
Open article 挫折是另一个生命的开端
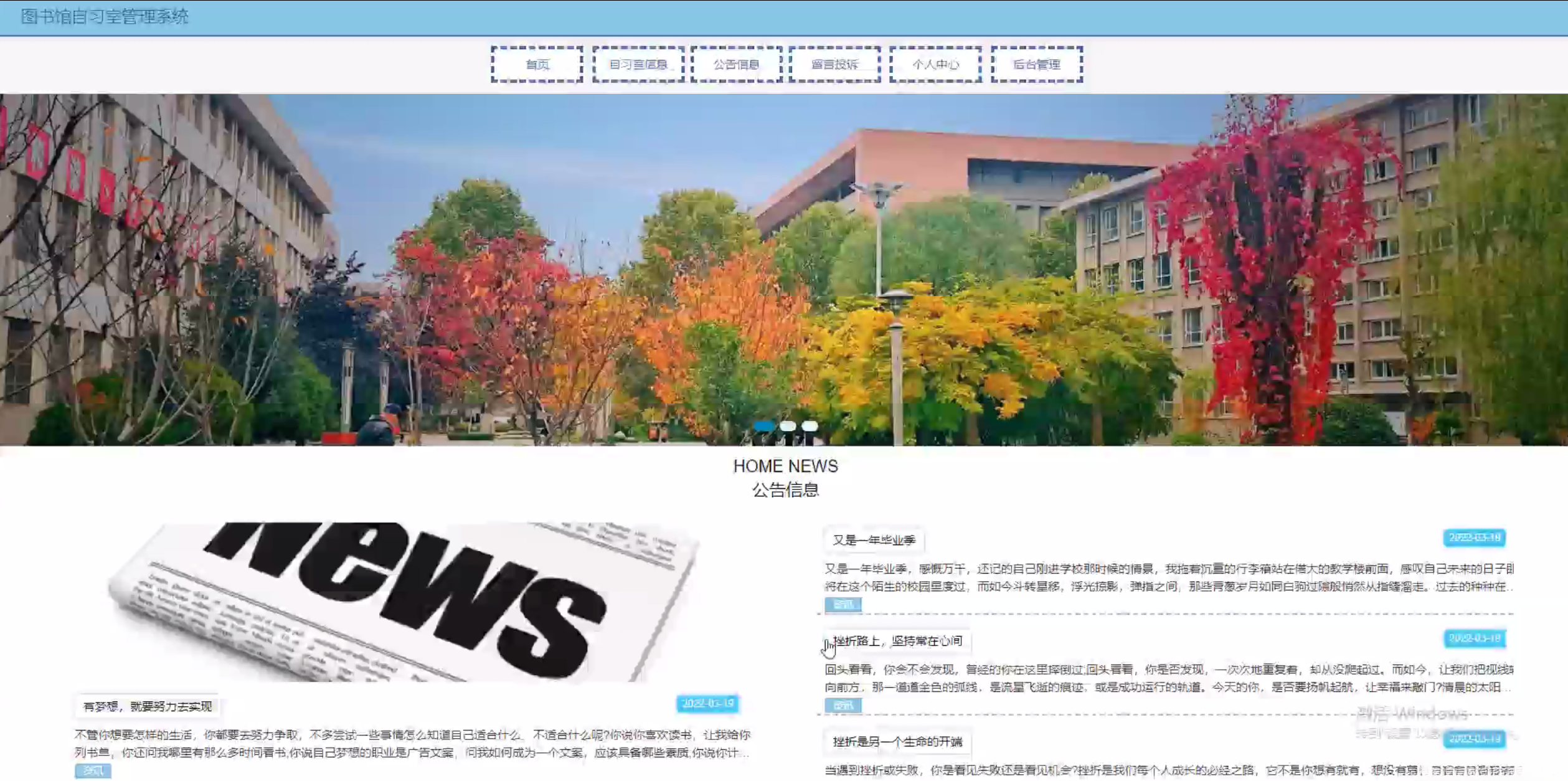coord(897,742)
